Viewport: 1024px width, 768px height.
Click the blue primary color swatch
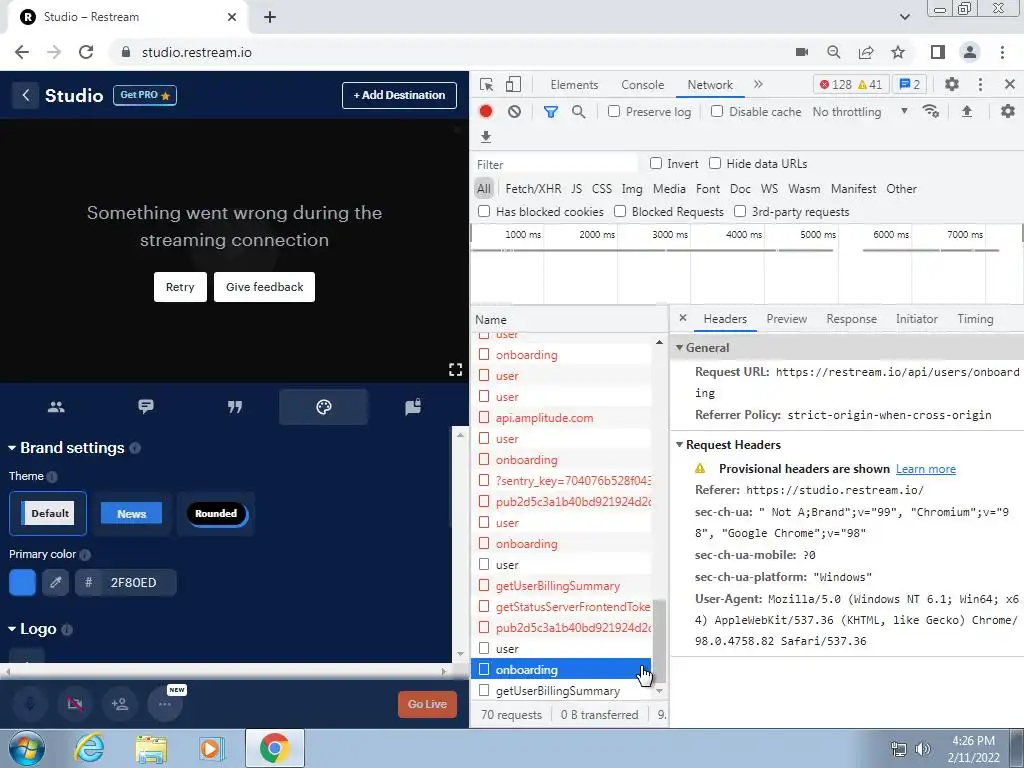coord(22,583)
